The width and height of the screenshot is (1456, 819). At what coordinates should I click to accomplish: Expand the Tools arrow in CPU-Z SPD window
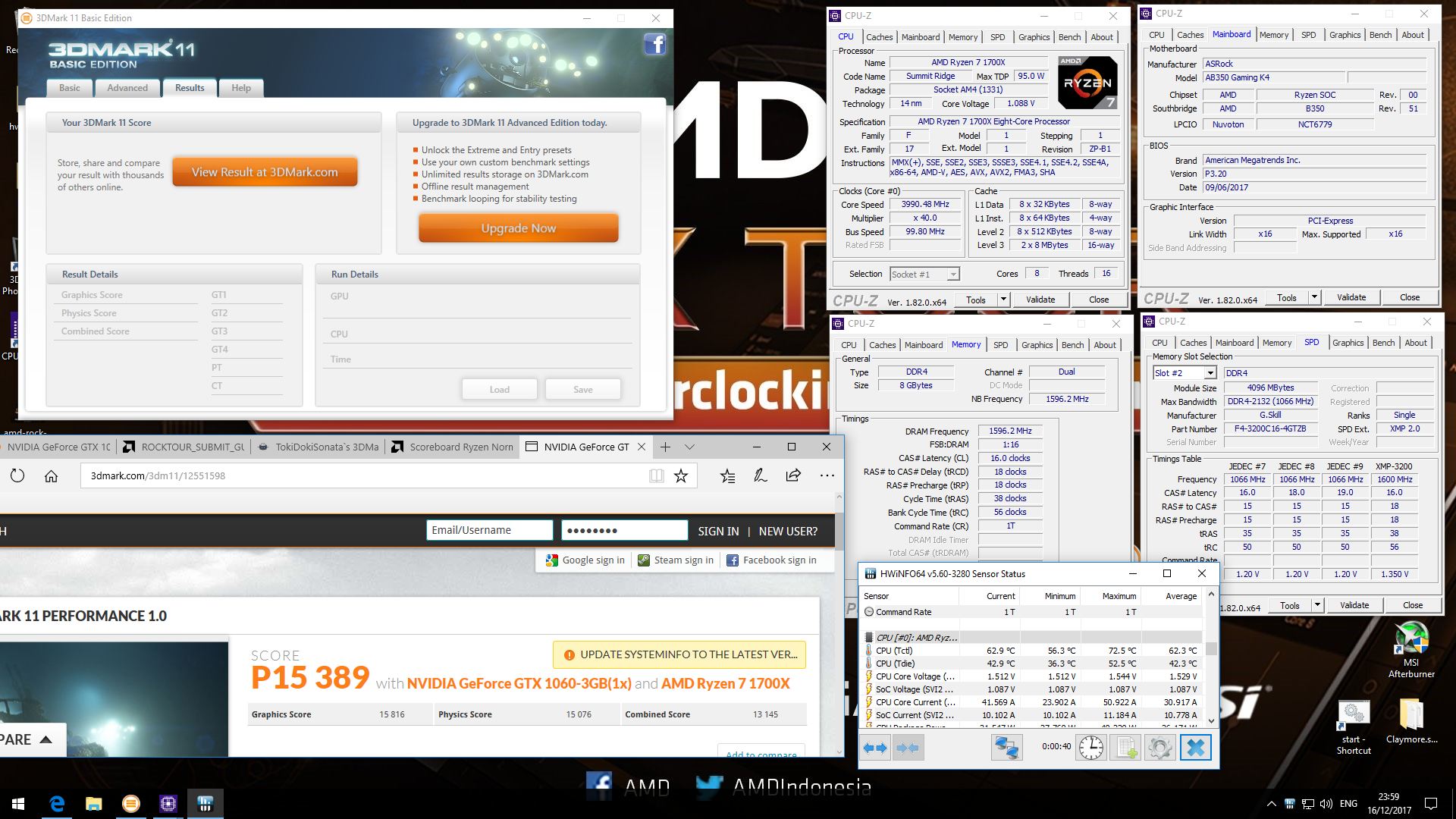1317,605
